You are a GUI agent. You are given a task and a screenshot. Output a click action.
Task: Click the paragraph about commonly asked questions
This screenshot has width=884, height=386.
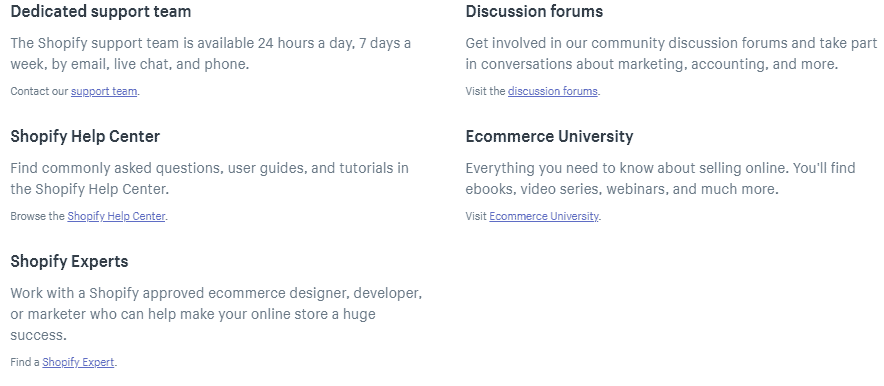point(210,179)
